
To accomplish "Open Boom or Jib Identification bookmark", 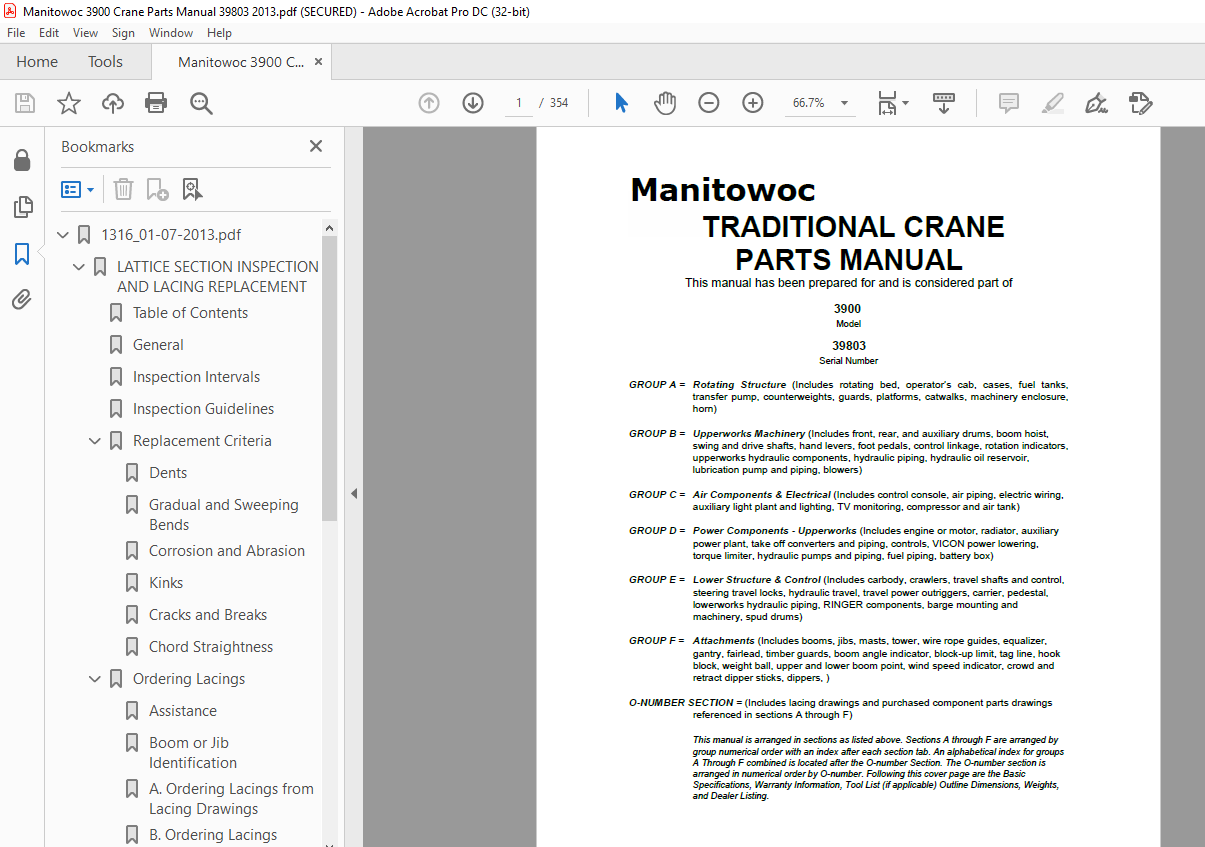I will coord(193,753).
